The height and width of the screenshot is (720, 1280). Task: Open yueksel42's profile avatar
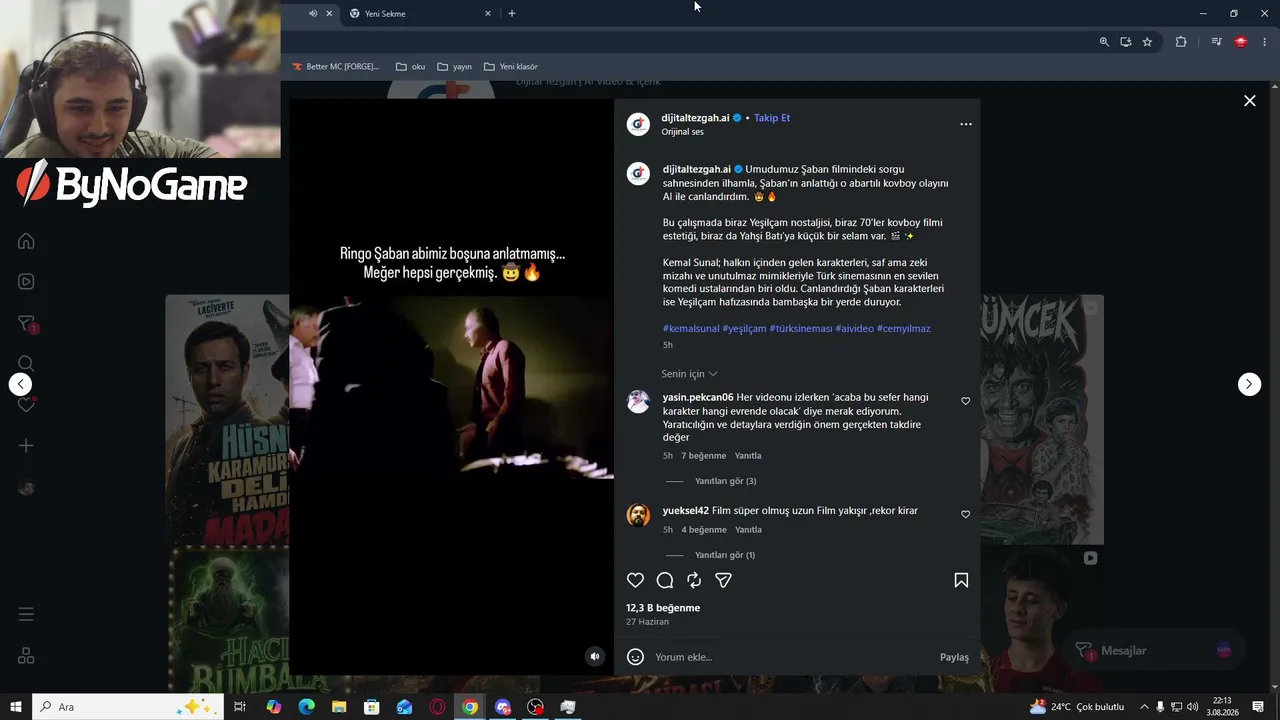point(638,515)
